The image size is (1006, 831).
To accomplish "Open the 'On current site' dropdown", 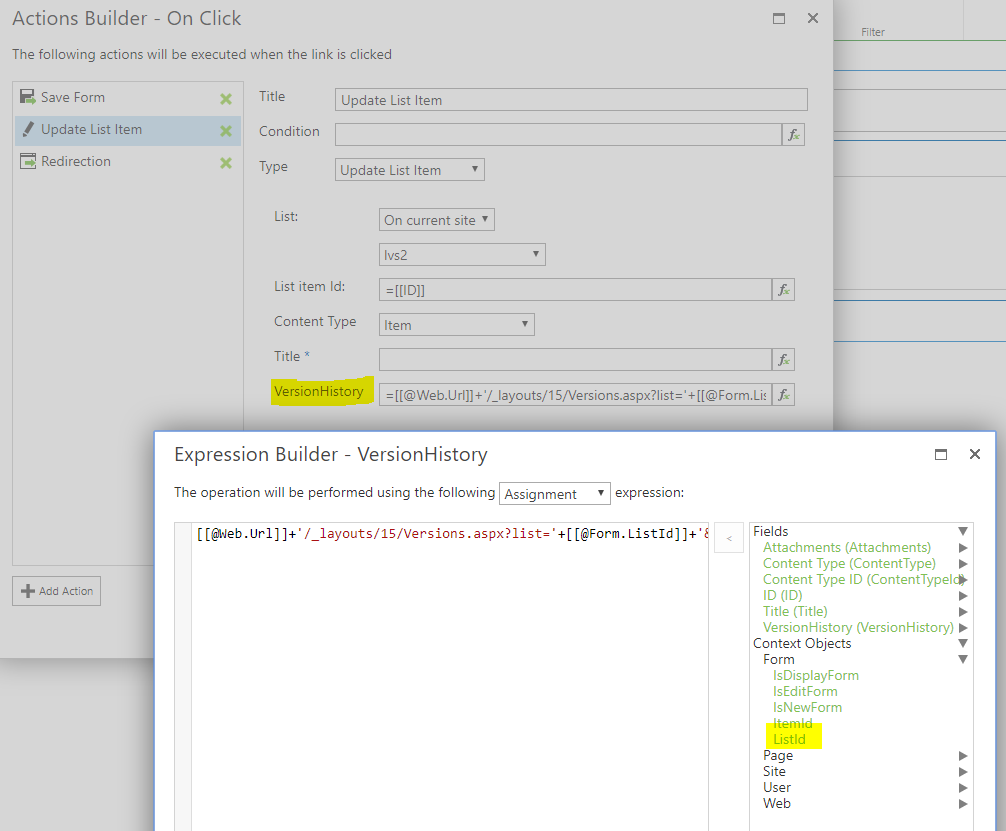I will [437, 220].
